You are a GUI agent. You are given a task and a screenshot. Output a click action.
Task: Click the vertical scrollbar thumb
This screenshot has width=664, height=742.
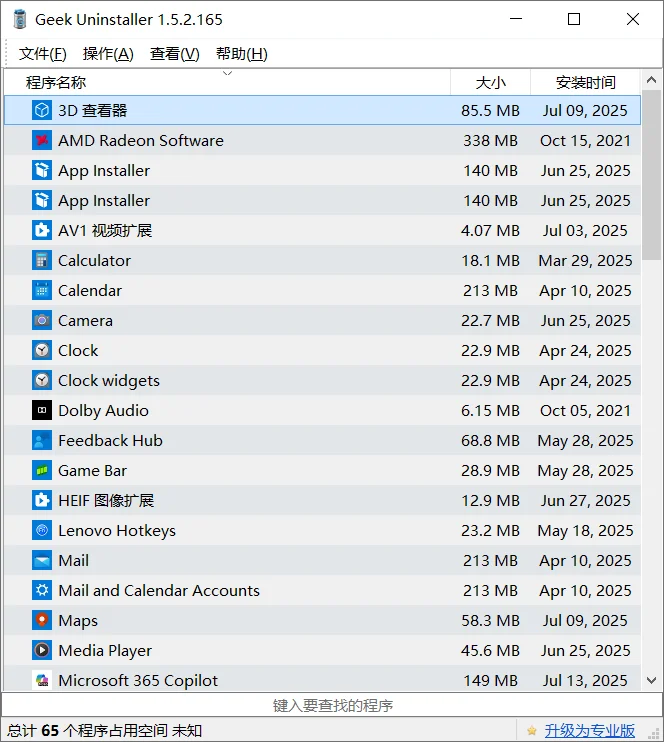[651, 175]
